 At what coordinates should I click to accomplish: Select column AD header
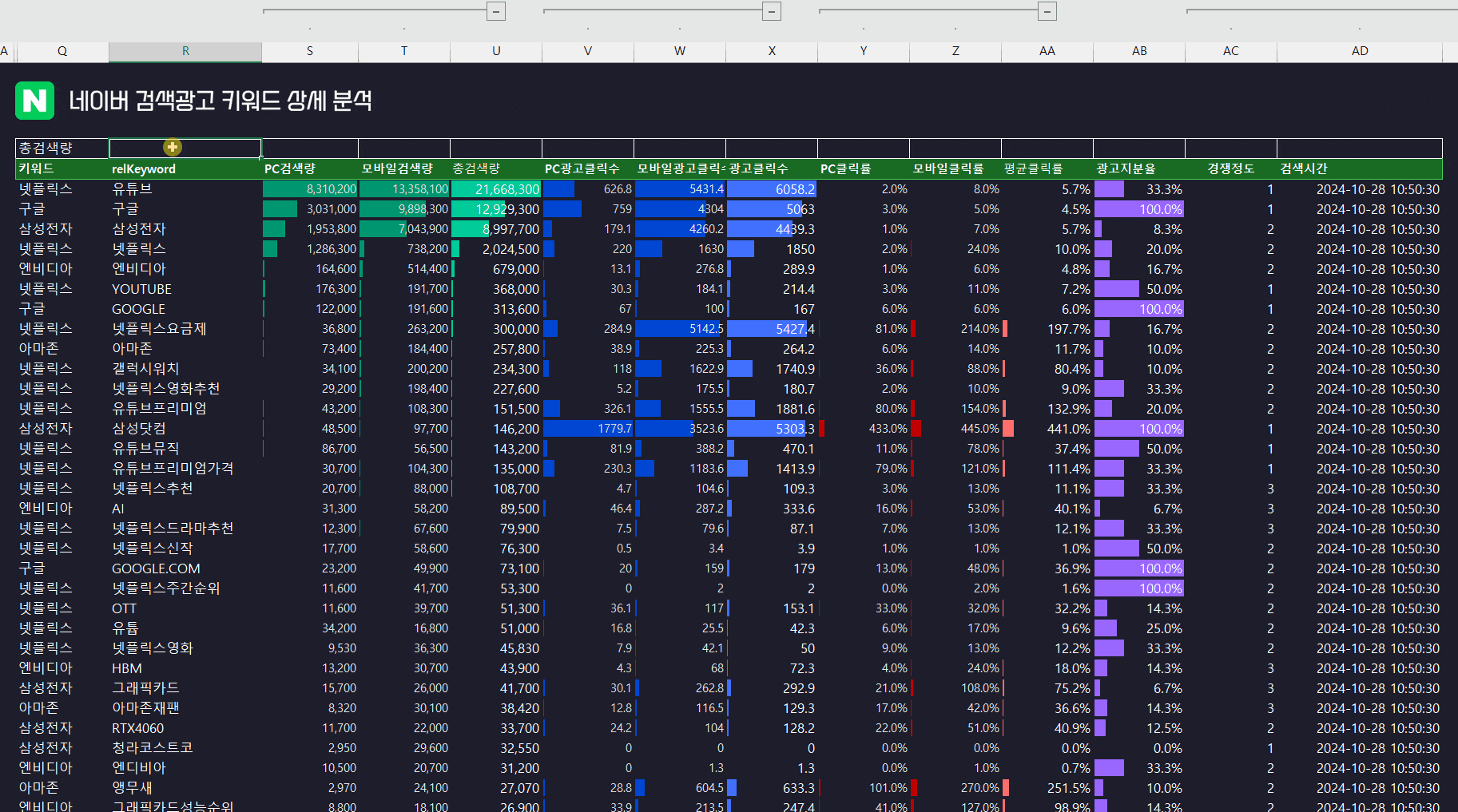coord(1360,51)
